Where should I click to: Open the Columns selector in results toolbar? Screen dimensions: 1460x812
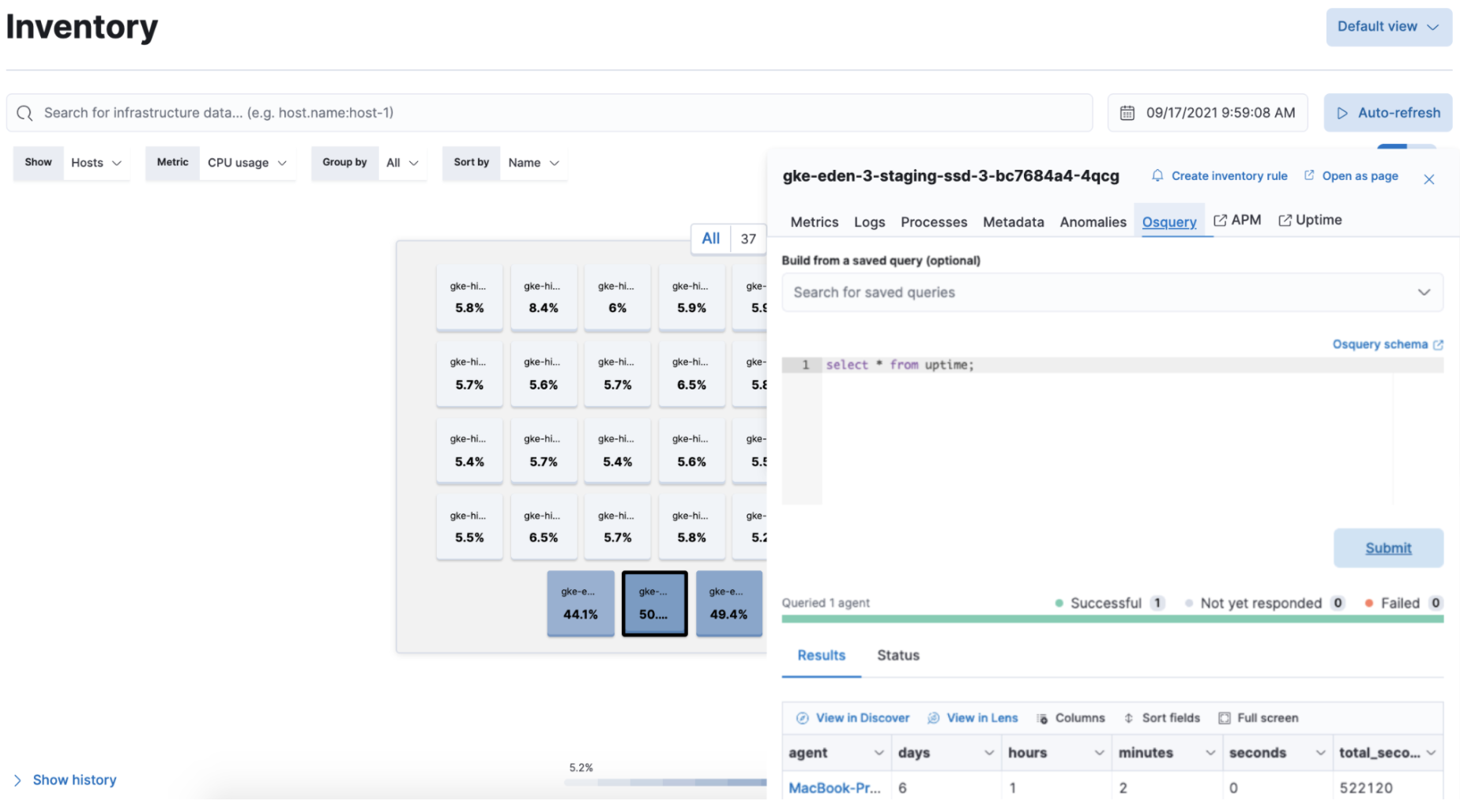[1071, 718]
